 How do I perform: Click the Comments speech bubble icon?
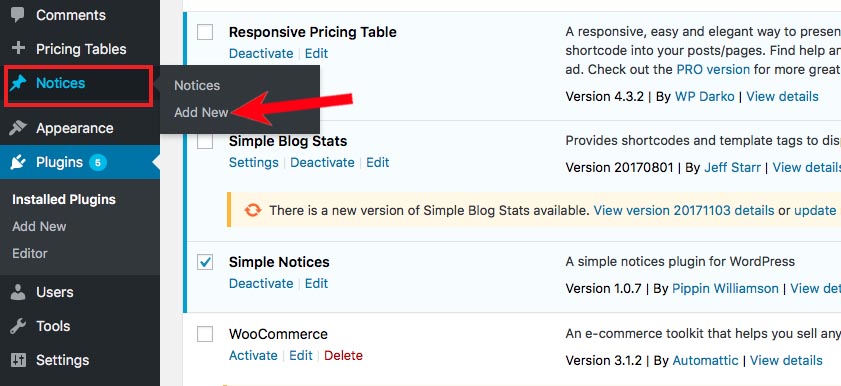coord(18,14)
